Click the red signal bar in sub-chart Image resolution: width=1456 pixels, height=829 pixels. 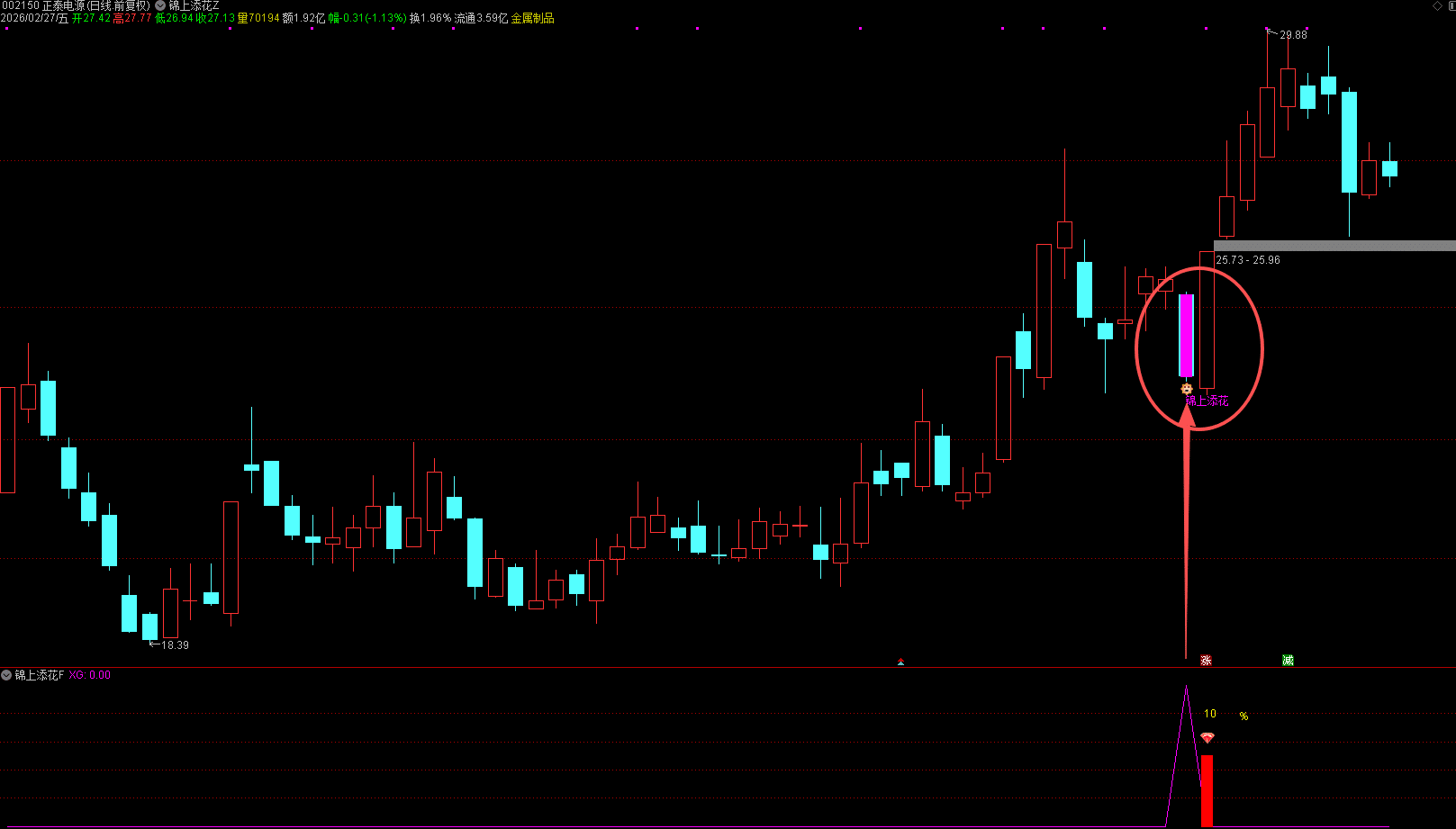[1207, 790]
